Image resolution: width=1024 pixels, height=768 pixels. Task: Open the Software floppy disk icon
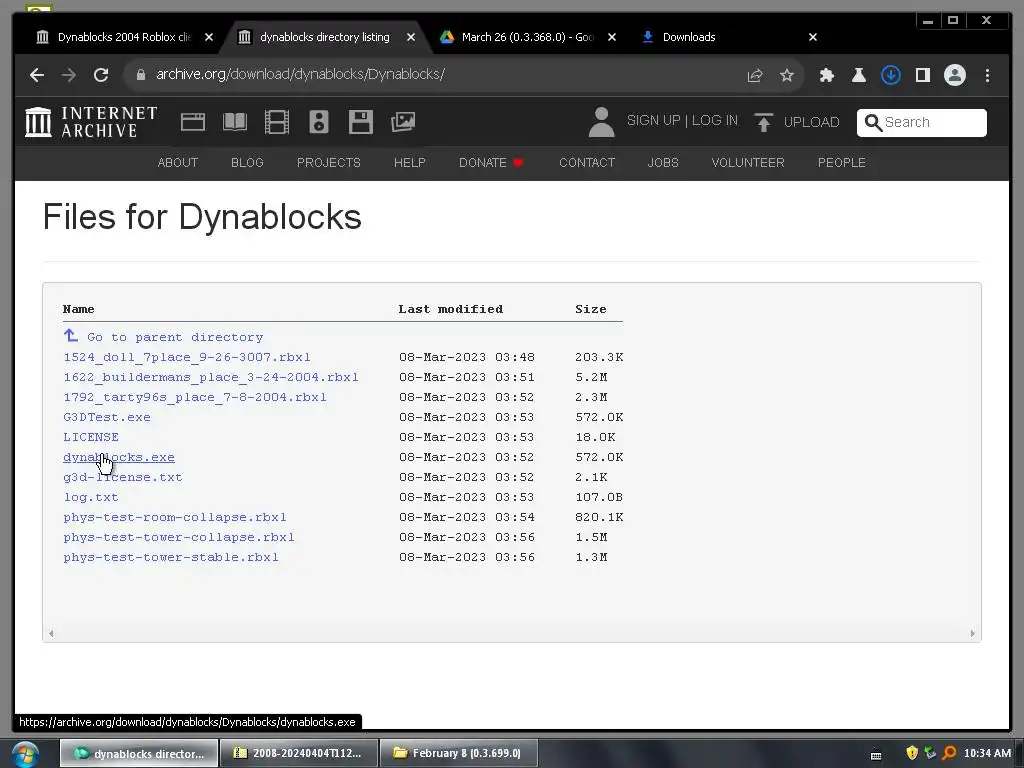(x=360, y=122)
